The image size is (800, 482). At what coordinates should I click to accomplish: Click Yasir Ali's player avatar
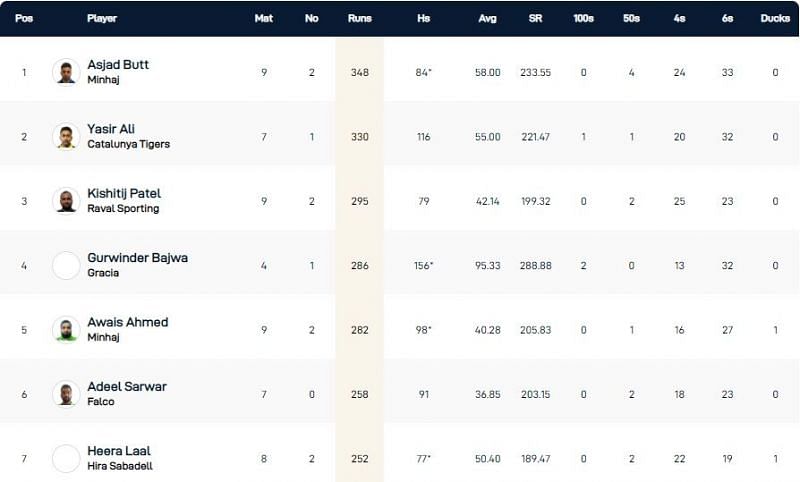pyautogui.click(x=66, y=136)
